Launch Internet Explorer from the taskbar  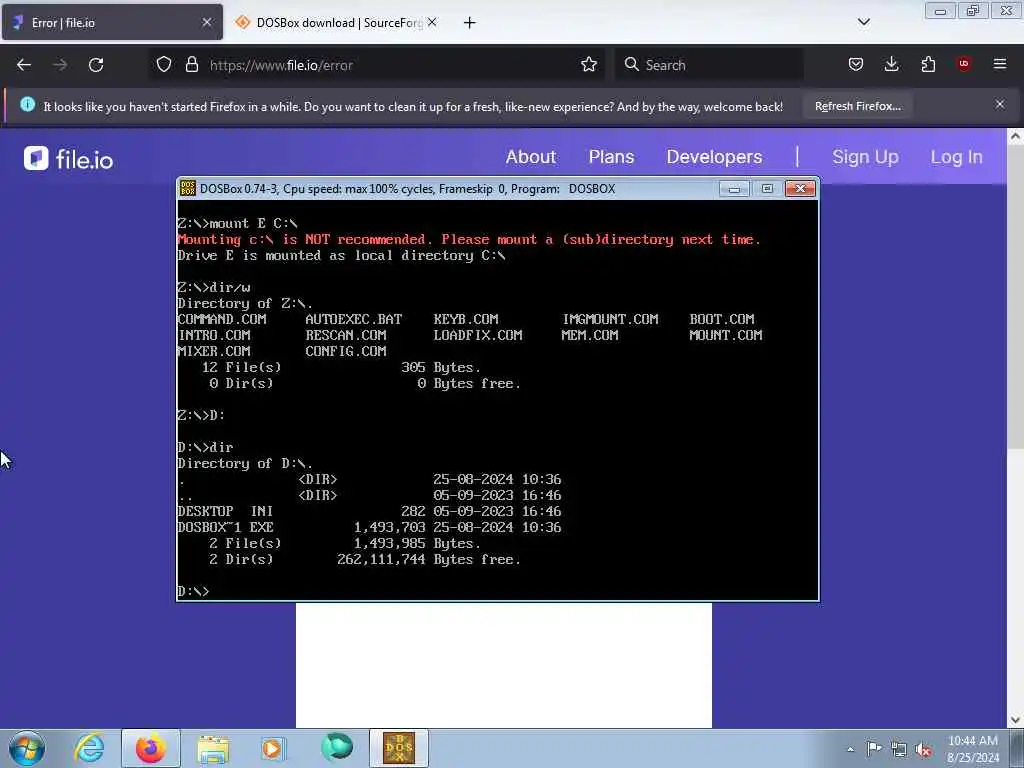[89, 748]
